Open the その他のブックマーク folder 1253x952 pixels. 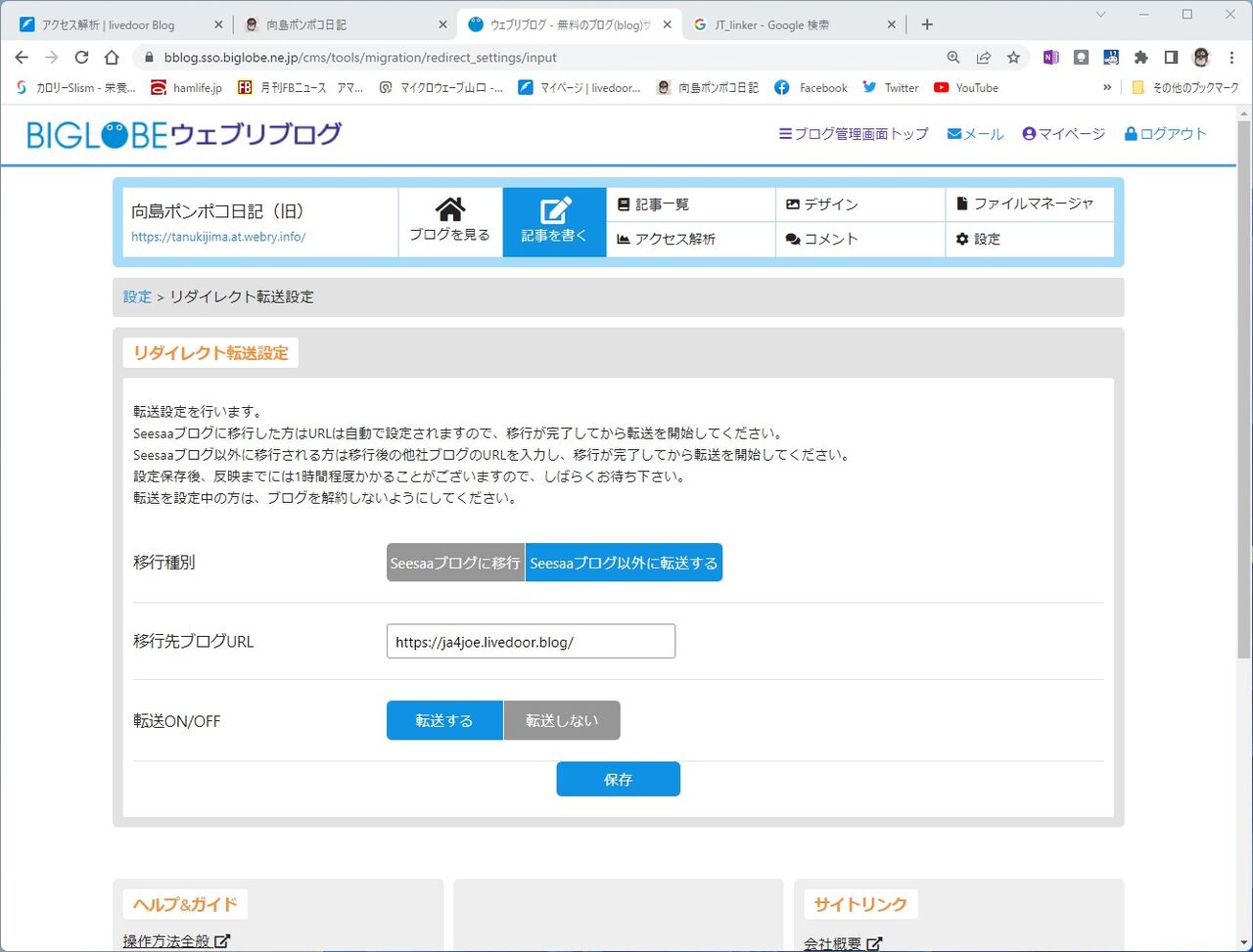pos(1184,87)
